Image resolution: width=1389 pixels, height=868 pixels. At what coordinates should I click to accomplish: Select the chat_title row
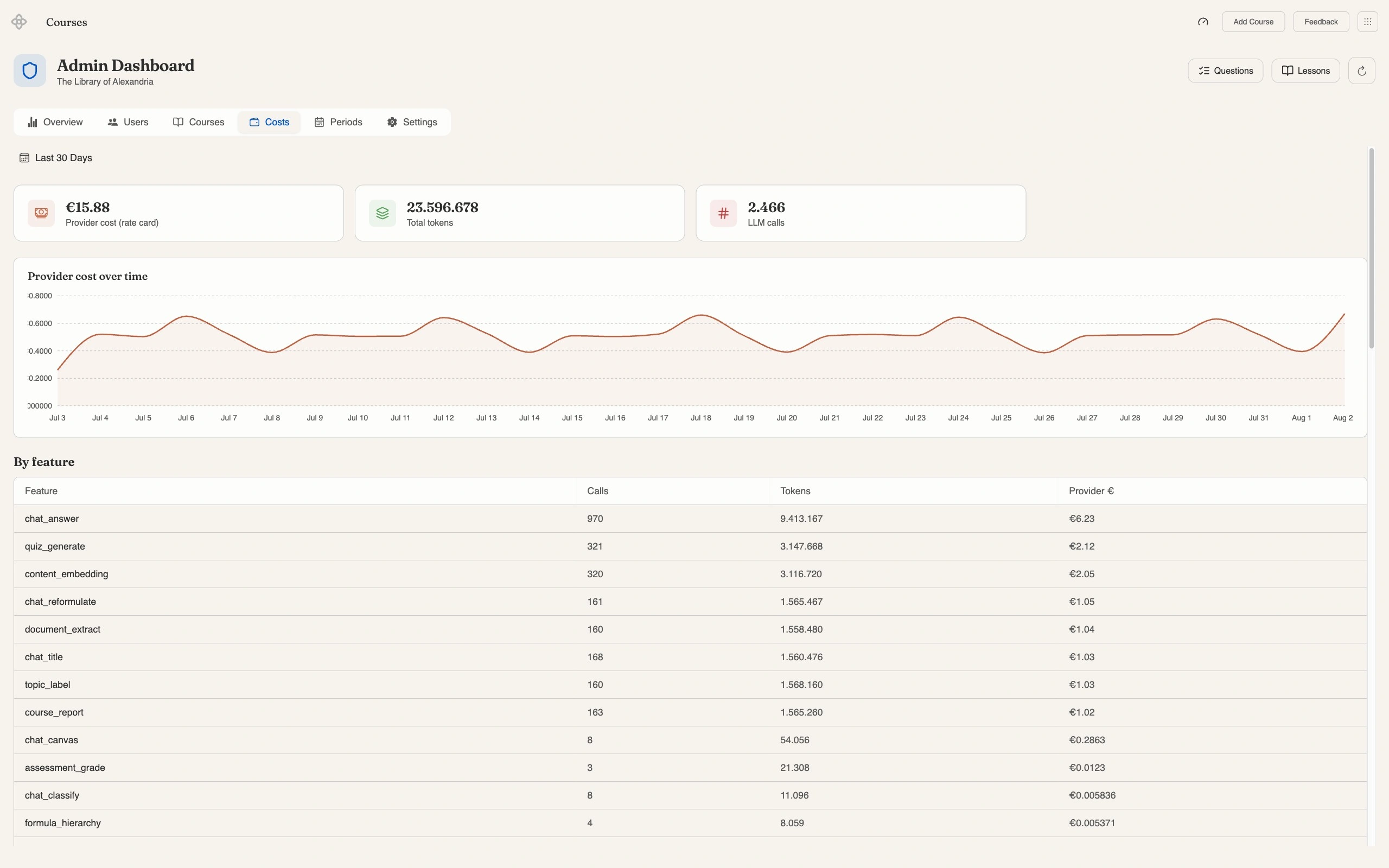[x=690, y=657]
